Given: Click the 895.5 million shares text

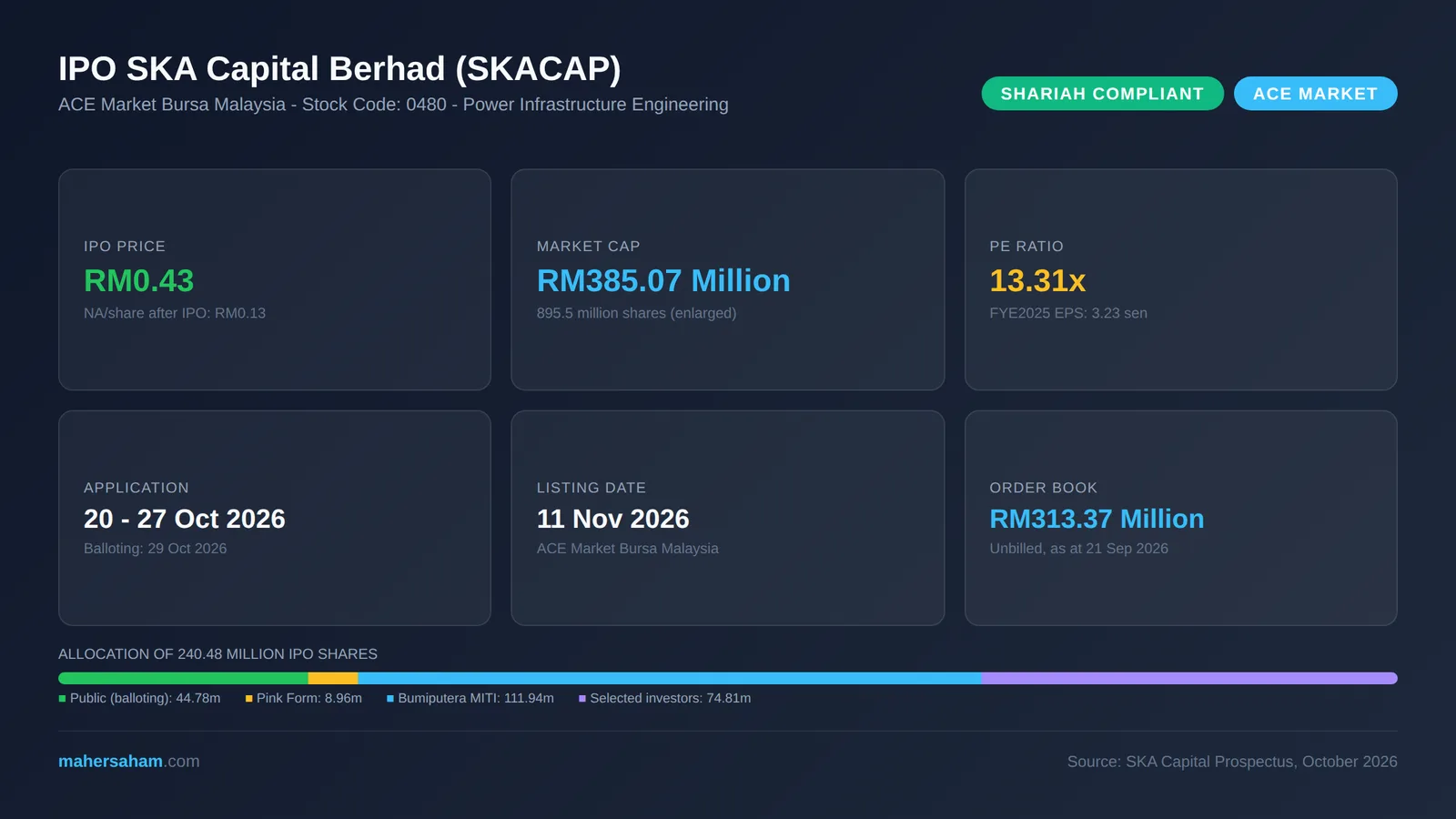Looking at the screenshot, I should [636, 313].
